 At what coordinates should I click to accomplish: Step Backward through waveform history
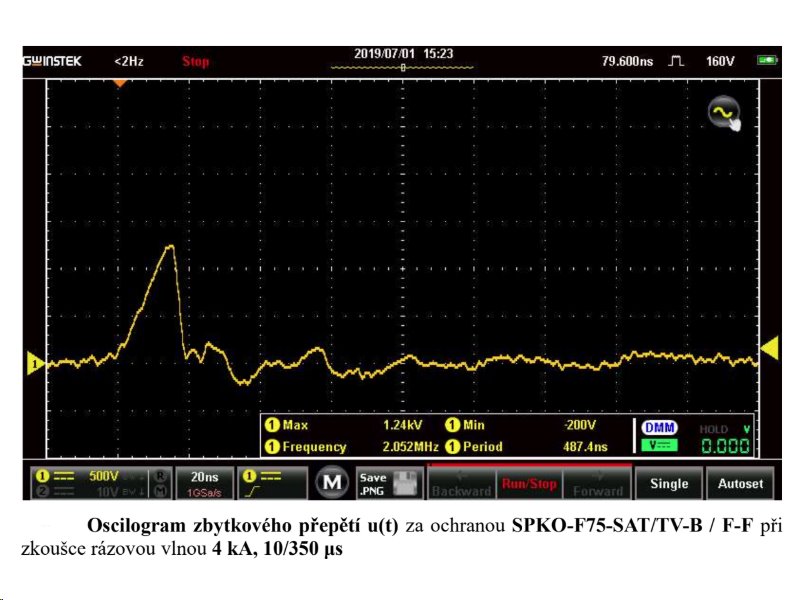click(461, 484)
